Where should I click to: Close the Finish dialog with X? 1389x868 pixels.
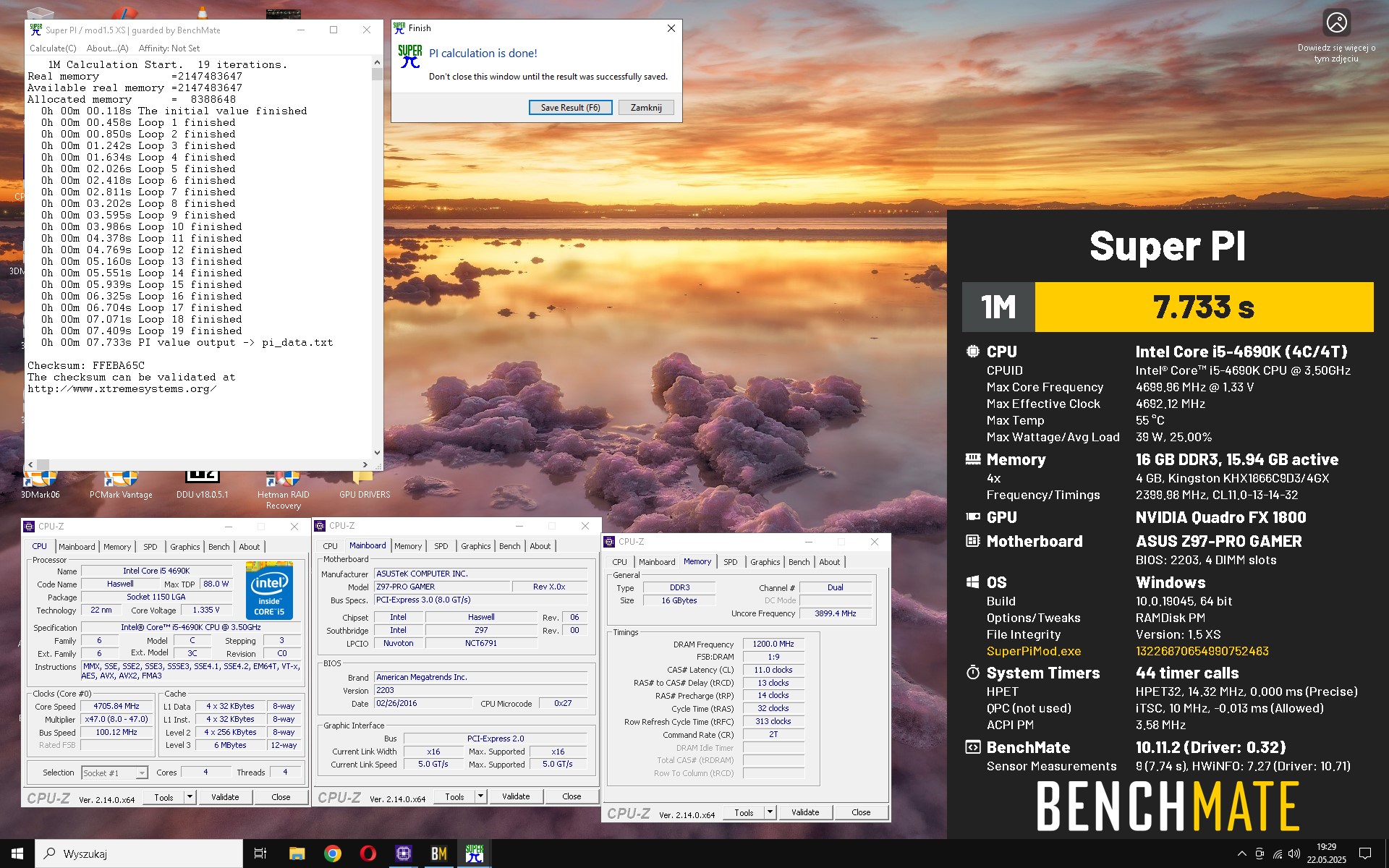671,28
